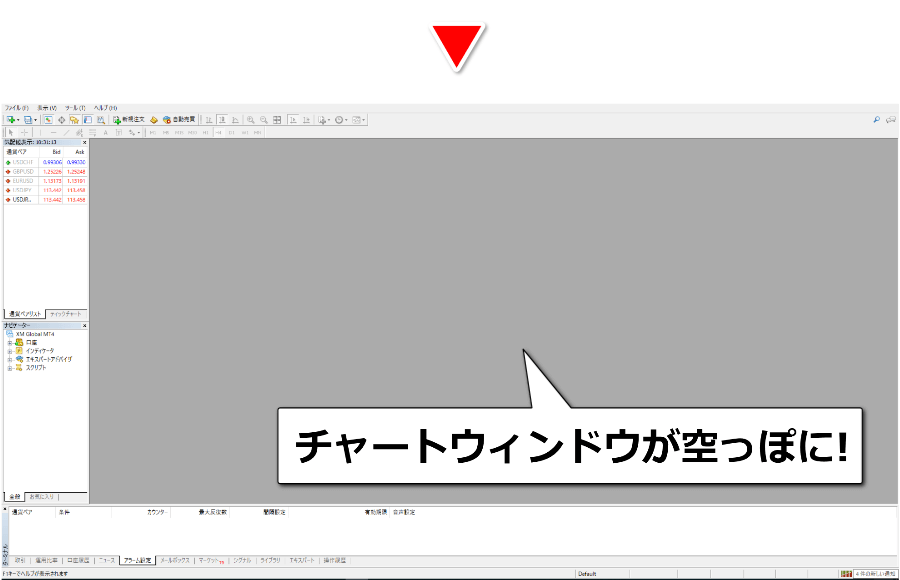Open the ファイル menu
Viewport: 900px width, 580px height.
click(x=17, y=108)
